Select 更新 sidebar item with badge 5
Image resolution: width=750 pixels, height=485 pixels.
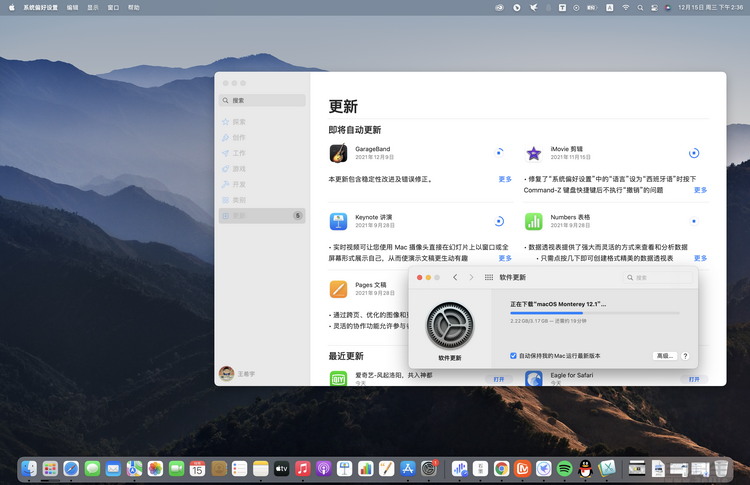click(262, 216)
